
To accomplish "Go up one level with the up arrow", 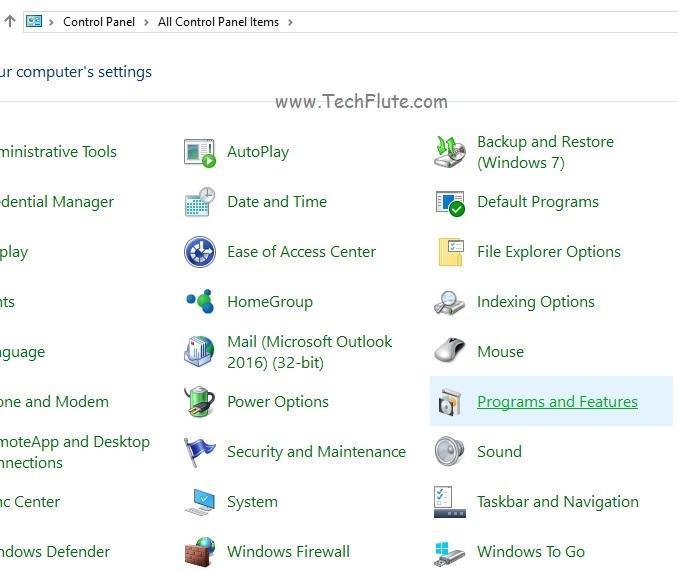I will point(10,21).
